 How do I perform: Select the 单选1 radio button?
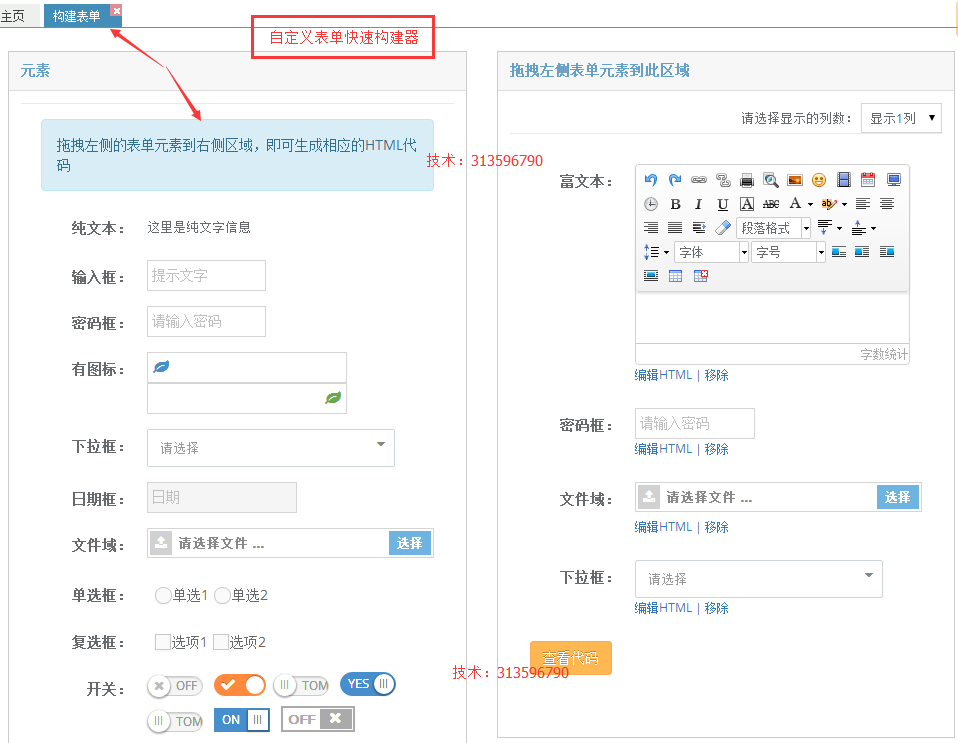[163, 595]
